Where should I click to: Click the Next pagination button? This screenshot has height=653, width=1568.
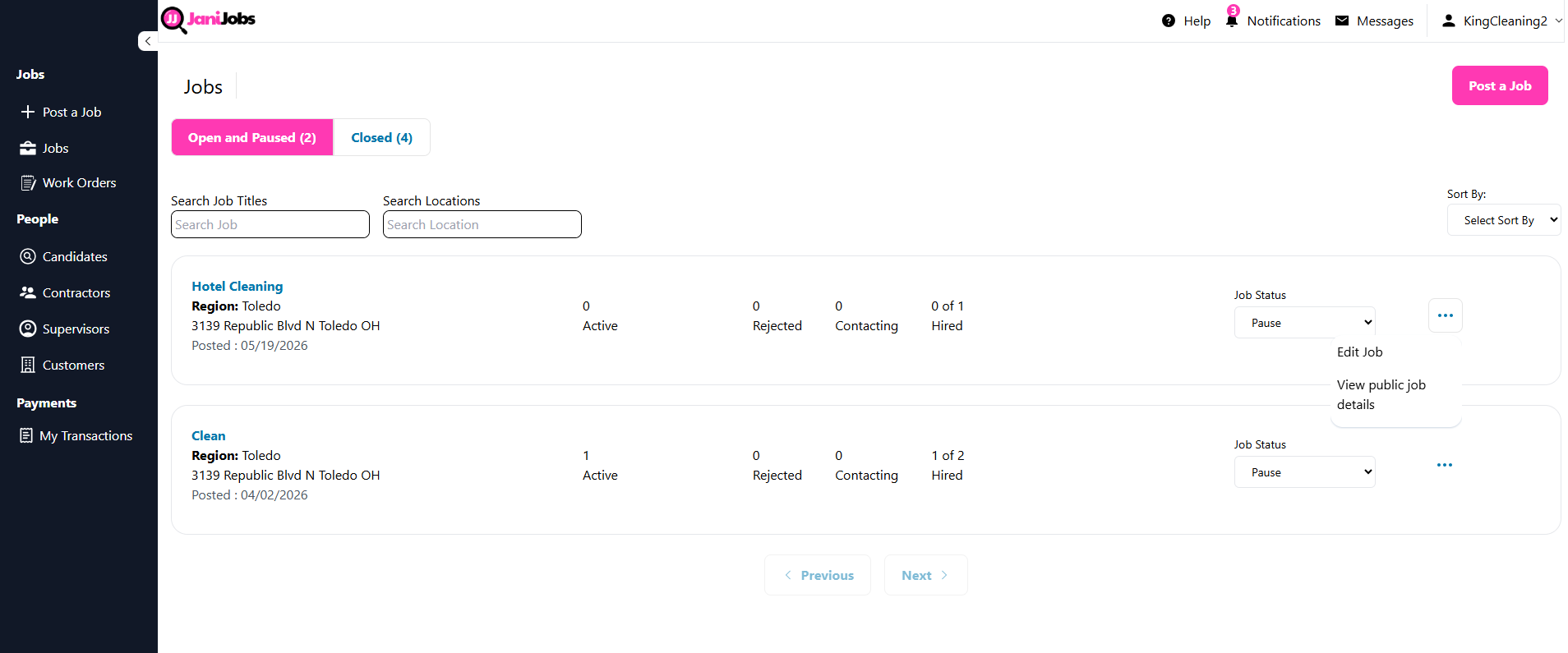pyautogui.click(x=925, y=575)
